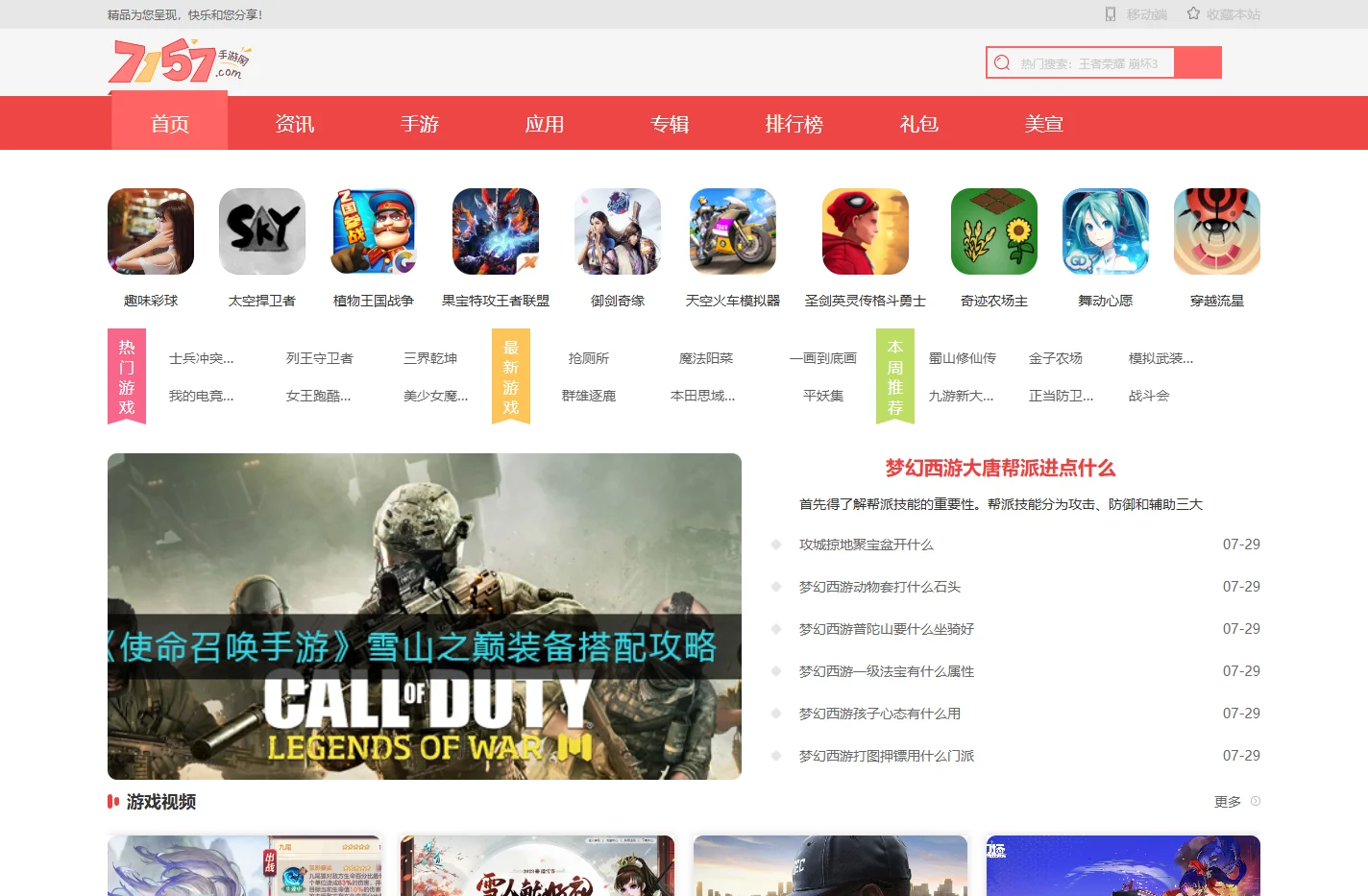1368x896 pixels.
Task: Open the 资讯 navigation tab
Action: [x=295, y=124]
